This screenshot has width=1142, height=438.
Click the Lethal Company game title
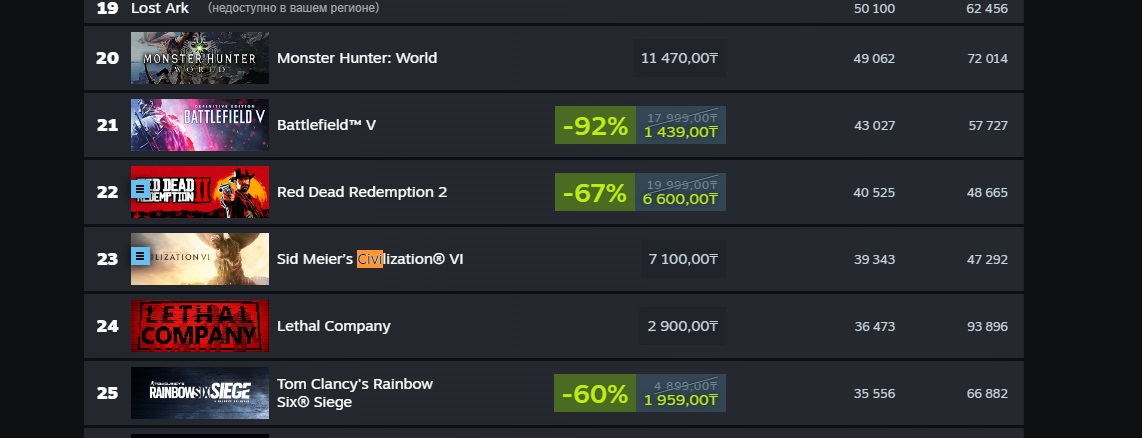tap(334, 326)
